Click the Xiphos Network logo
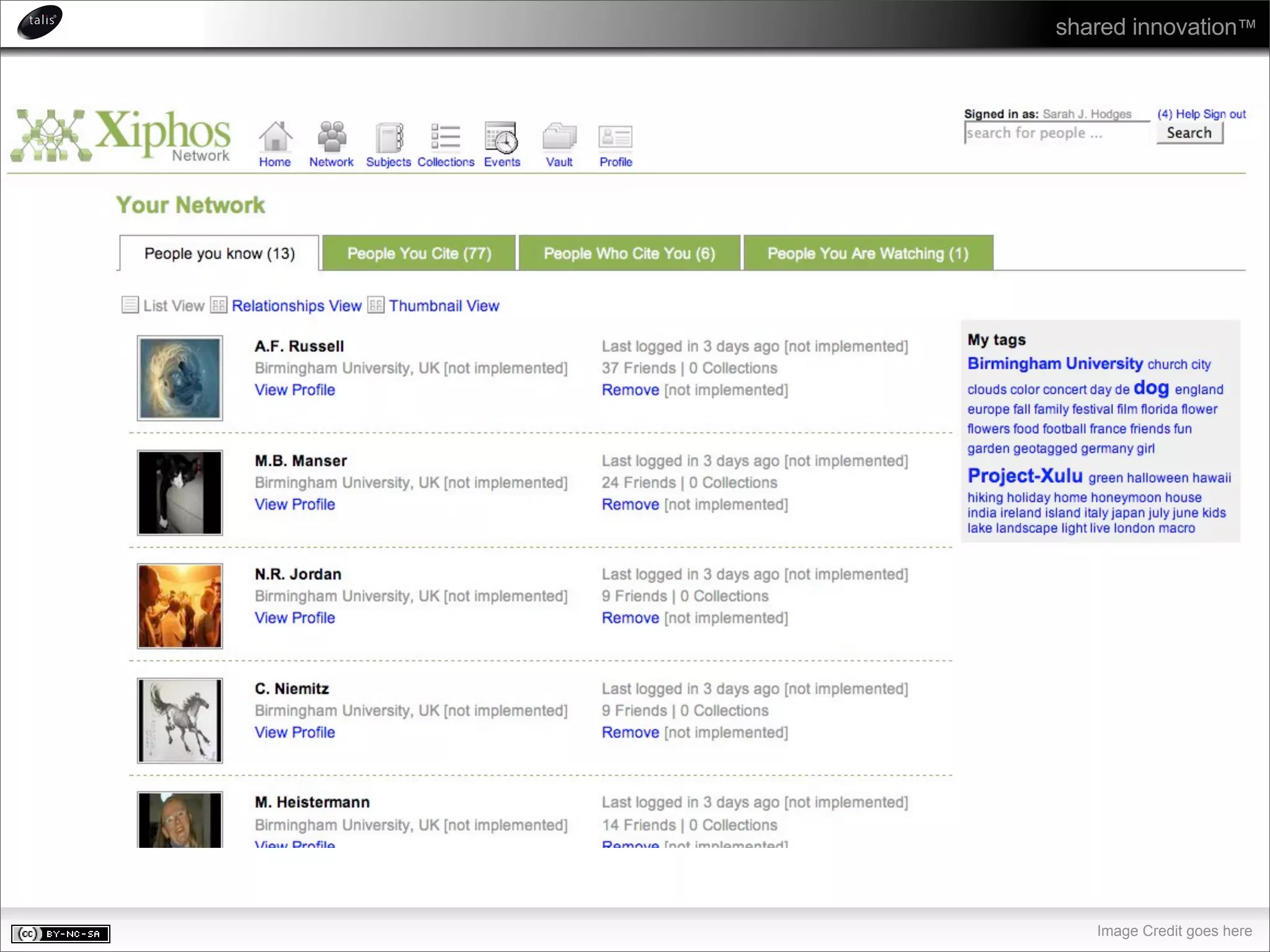The image size is (1270, 952). pos(121,136)
